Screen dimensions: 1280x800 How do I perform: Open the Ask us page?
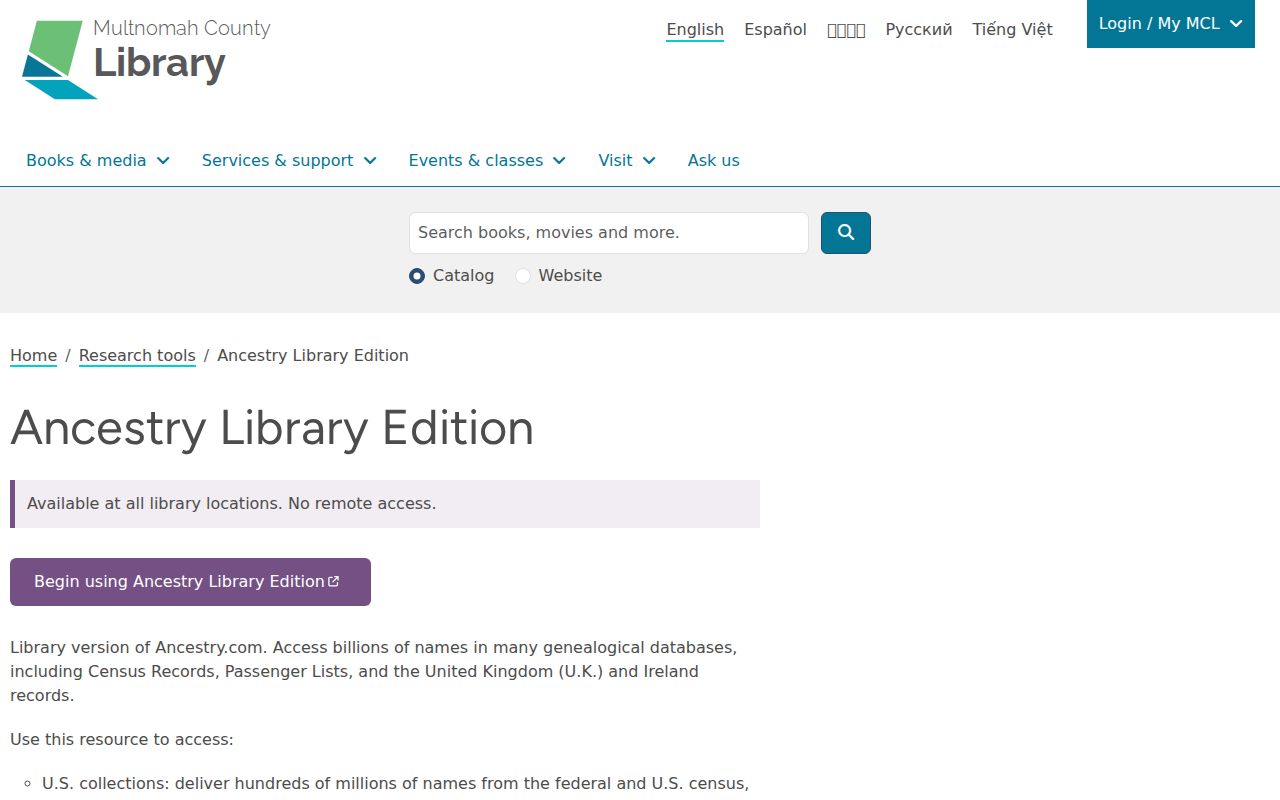(x=714, y=161)
